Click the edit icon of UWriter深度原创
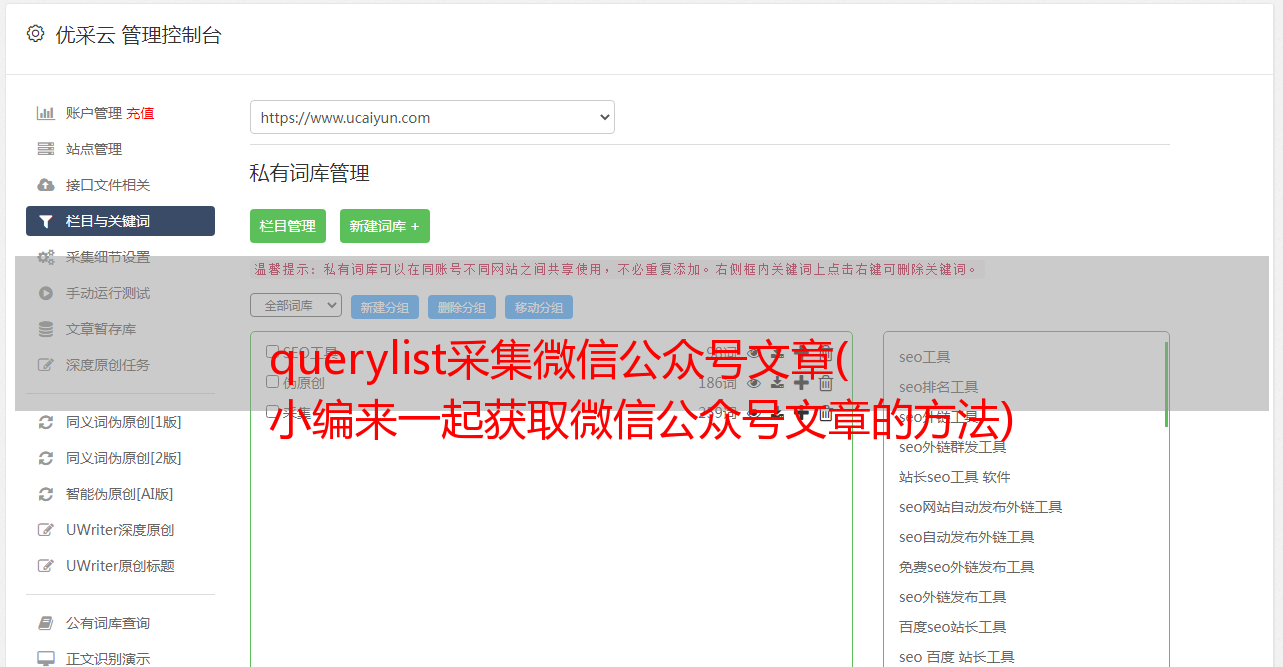1283x667 pixels. pos(46,530)
